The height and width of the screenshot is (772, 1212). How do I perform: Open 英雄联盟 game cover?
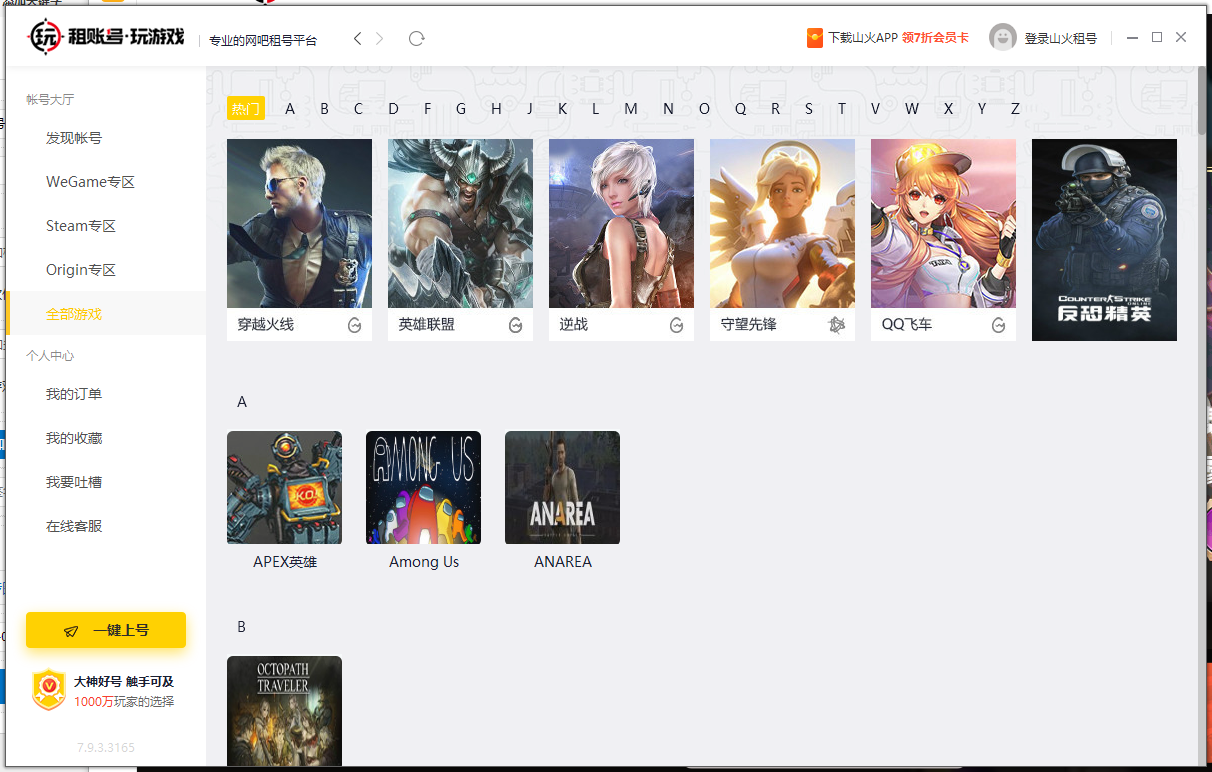click(460, 223)
